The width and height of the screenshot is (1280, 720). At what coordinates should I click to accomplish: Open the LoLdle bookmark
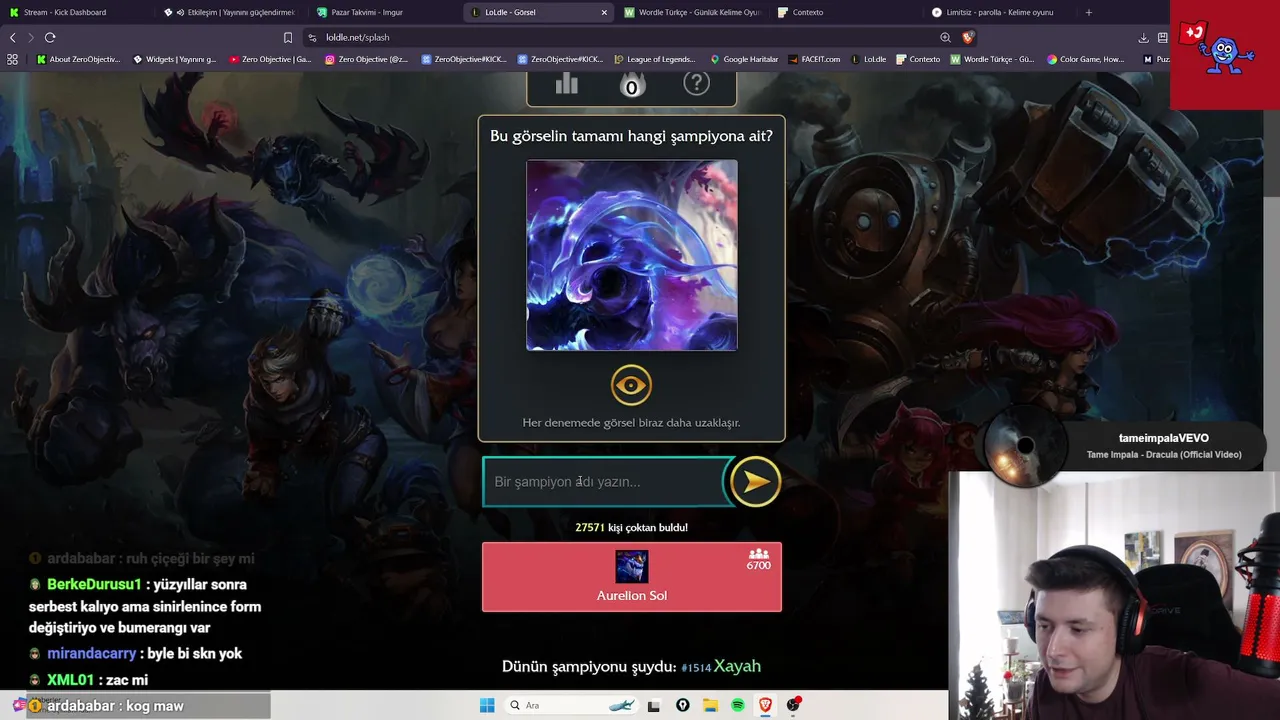click(869, 59)
